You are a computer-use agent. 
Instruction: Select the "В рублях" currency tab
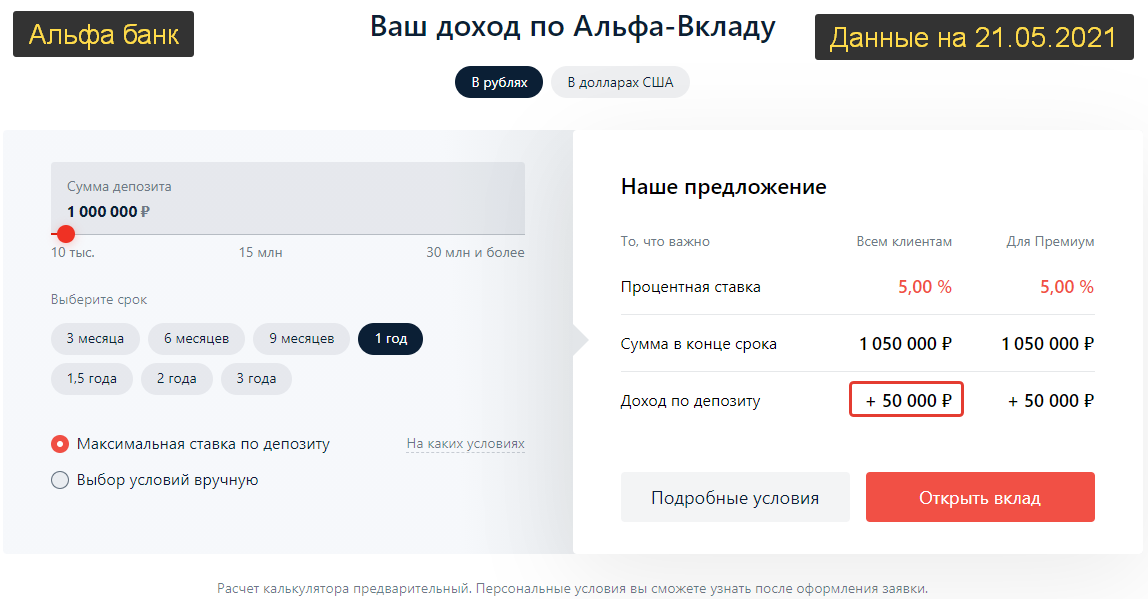click(498, 82)
